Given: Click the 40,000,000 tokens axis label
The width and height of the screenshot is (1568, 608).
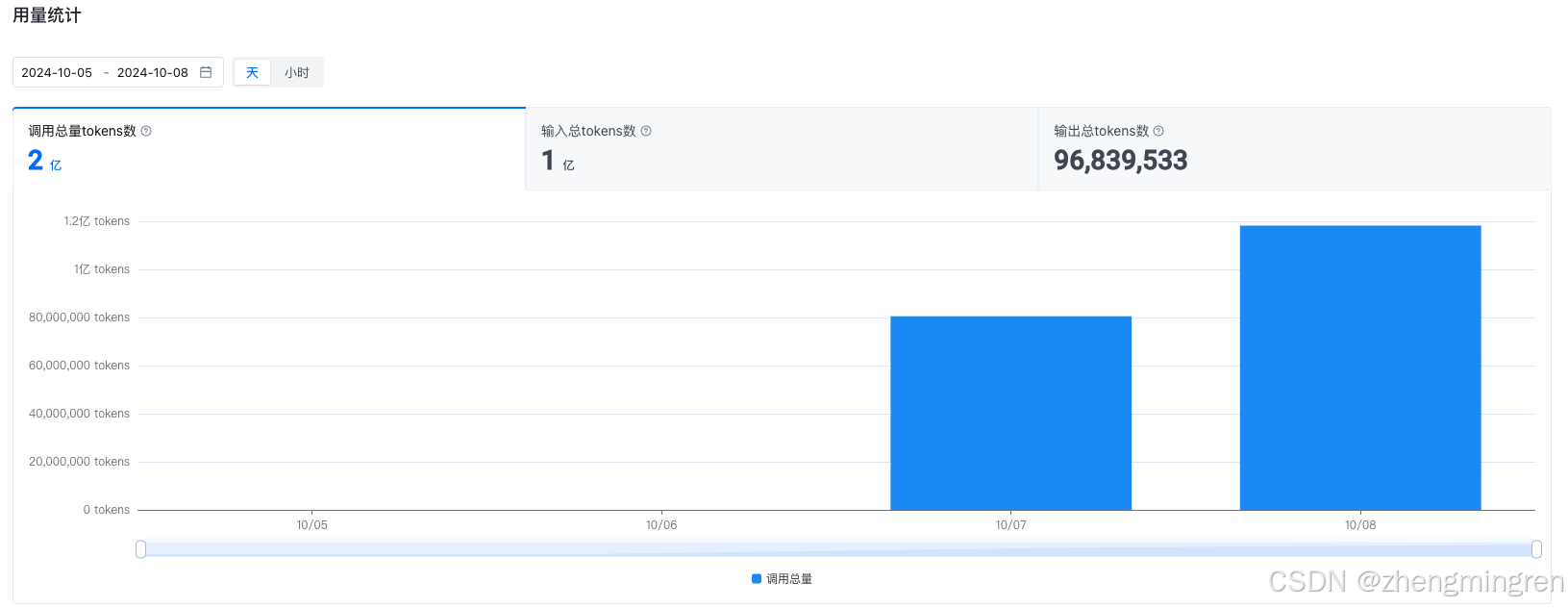Looking at the screenshot, I should point(79,414).
